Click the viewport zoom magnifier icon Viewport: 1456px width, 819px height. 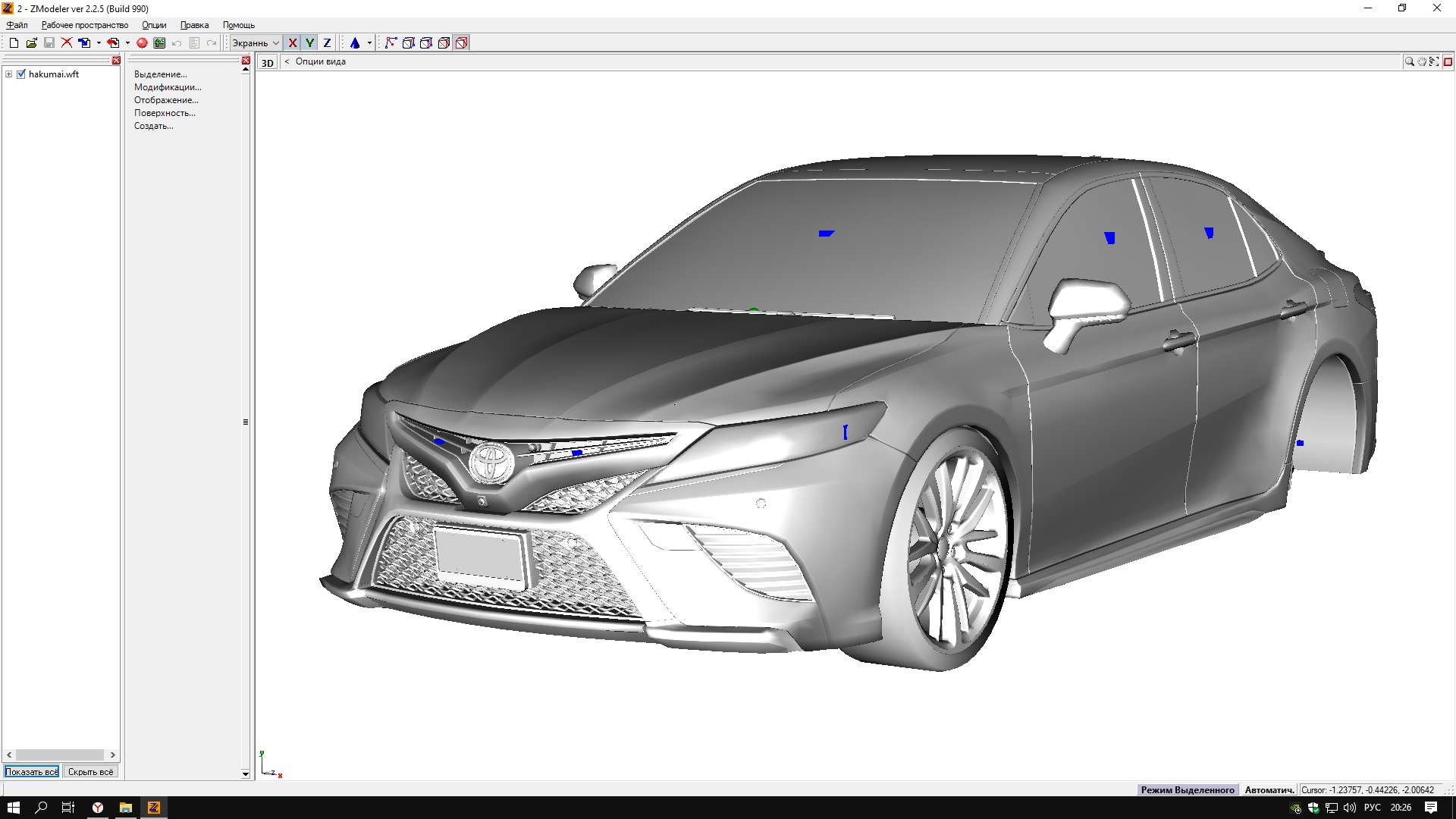pos(1409,62)
